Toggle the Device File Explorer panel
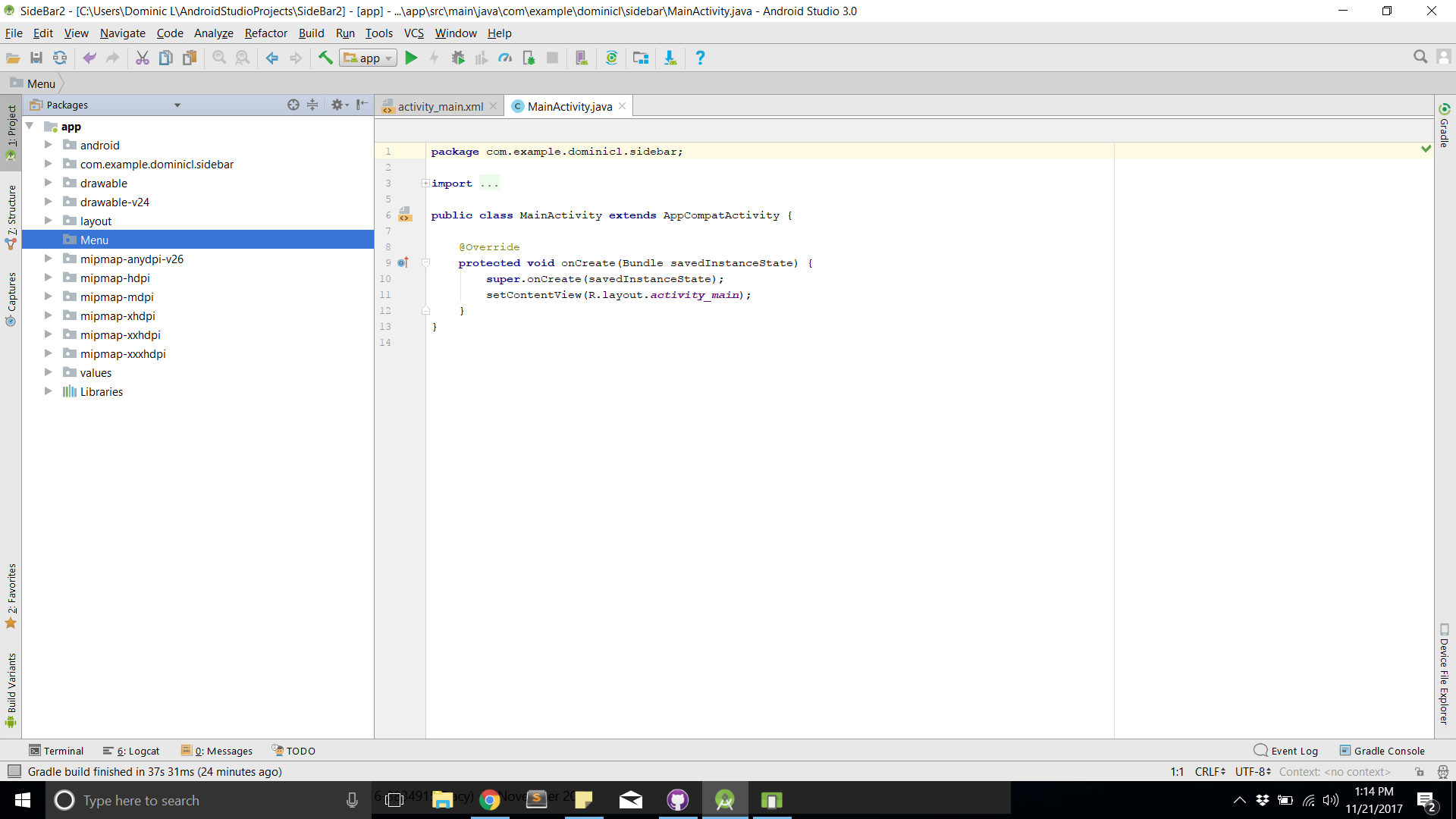The height and width of the screenshot is (819, 1456). coord(1445,674)
